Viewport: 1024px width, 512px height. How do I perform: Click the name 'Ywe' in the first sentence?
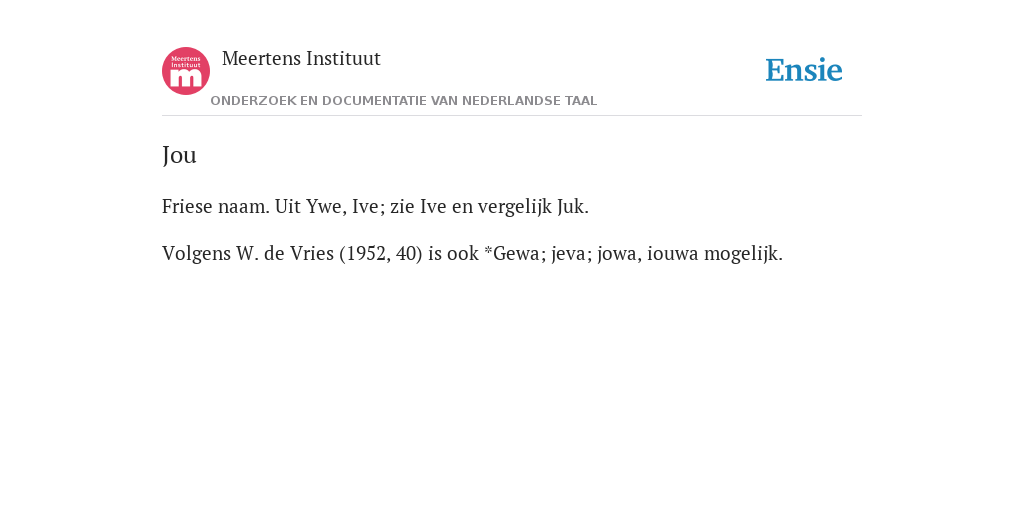pos(324,206)
